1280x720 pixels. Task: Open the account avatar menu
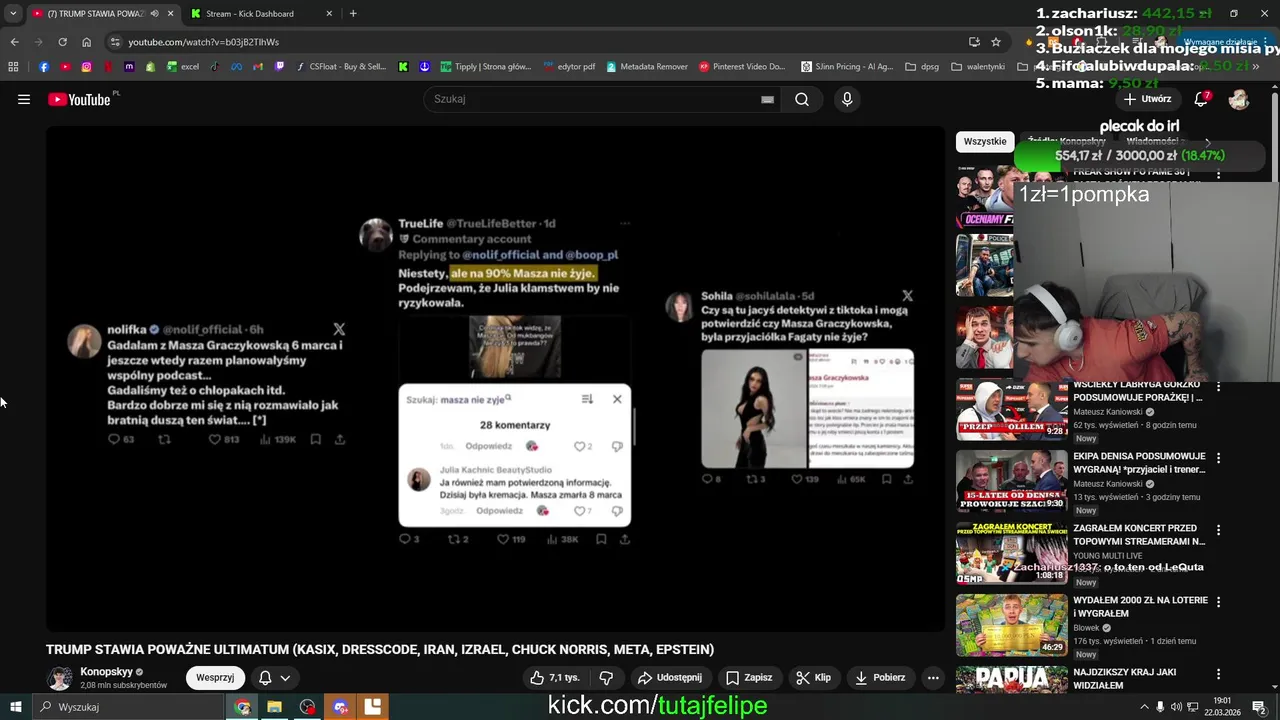1239,99
